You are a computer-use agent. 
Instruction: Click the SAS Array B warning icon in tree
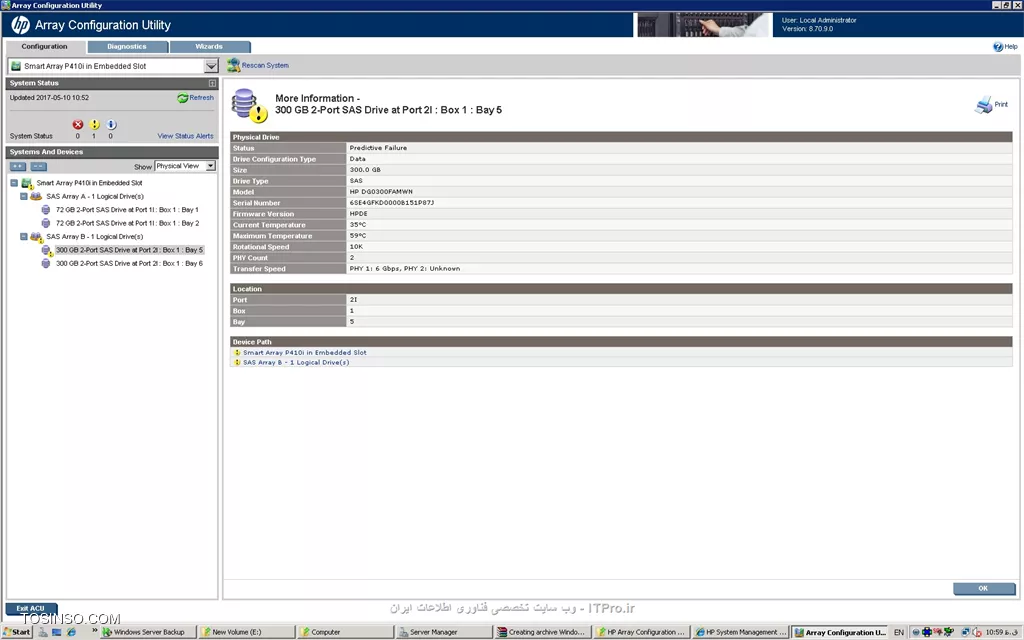[37, 237]
